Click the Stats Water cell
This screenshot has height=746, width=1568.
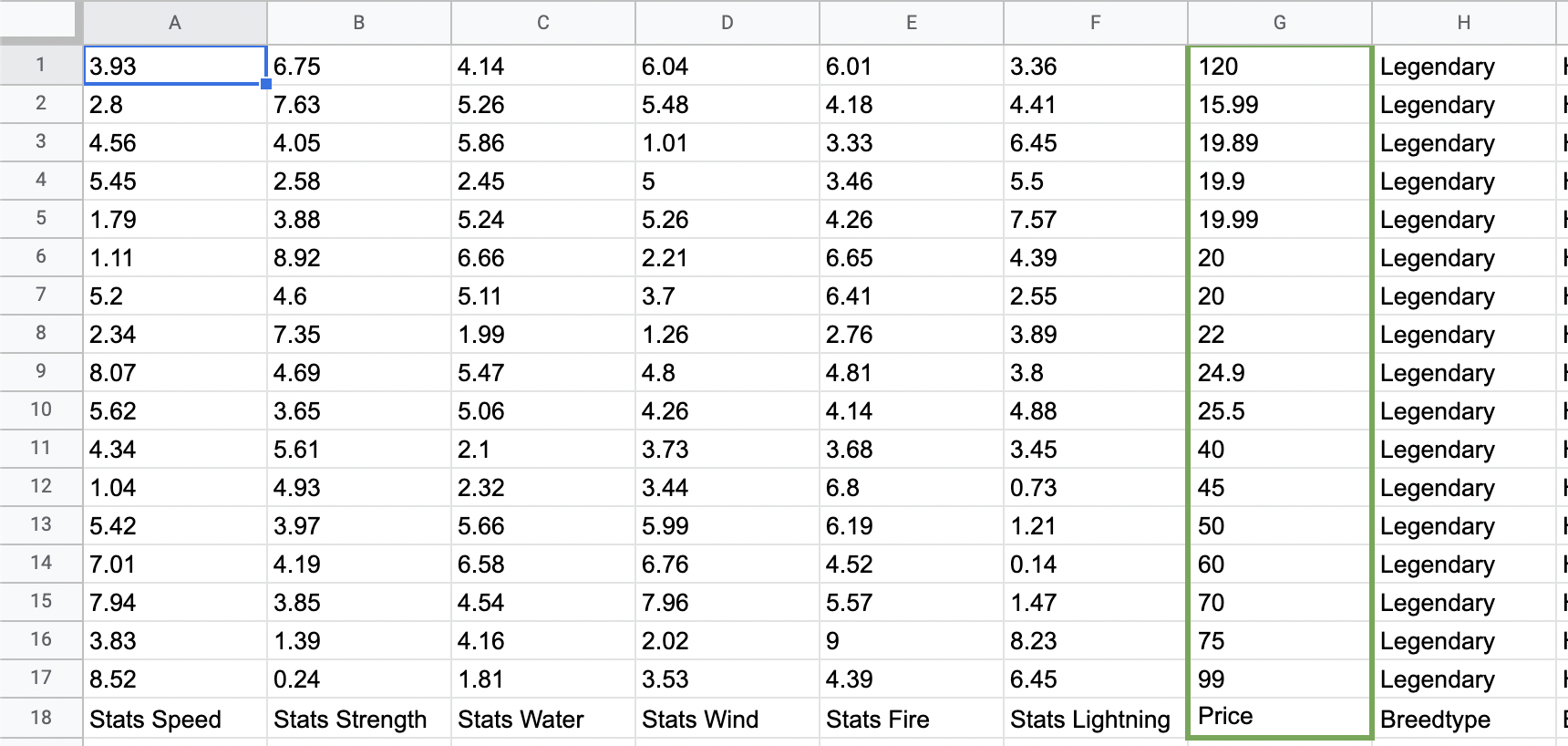point(543,718)
